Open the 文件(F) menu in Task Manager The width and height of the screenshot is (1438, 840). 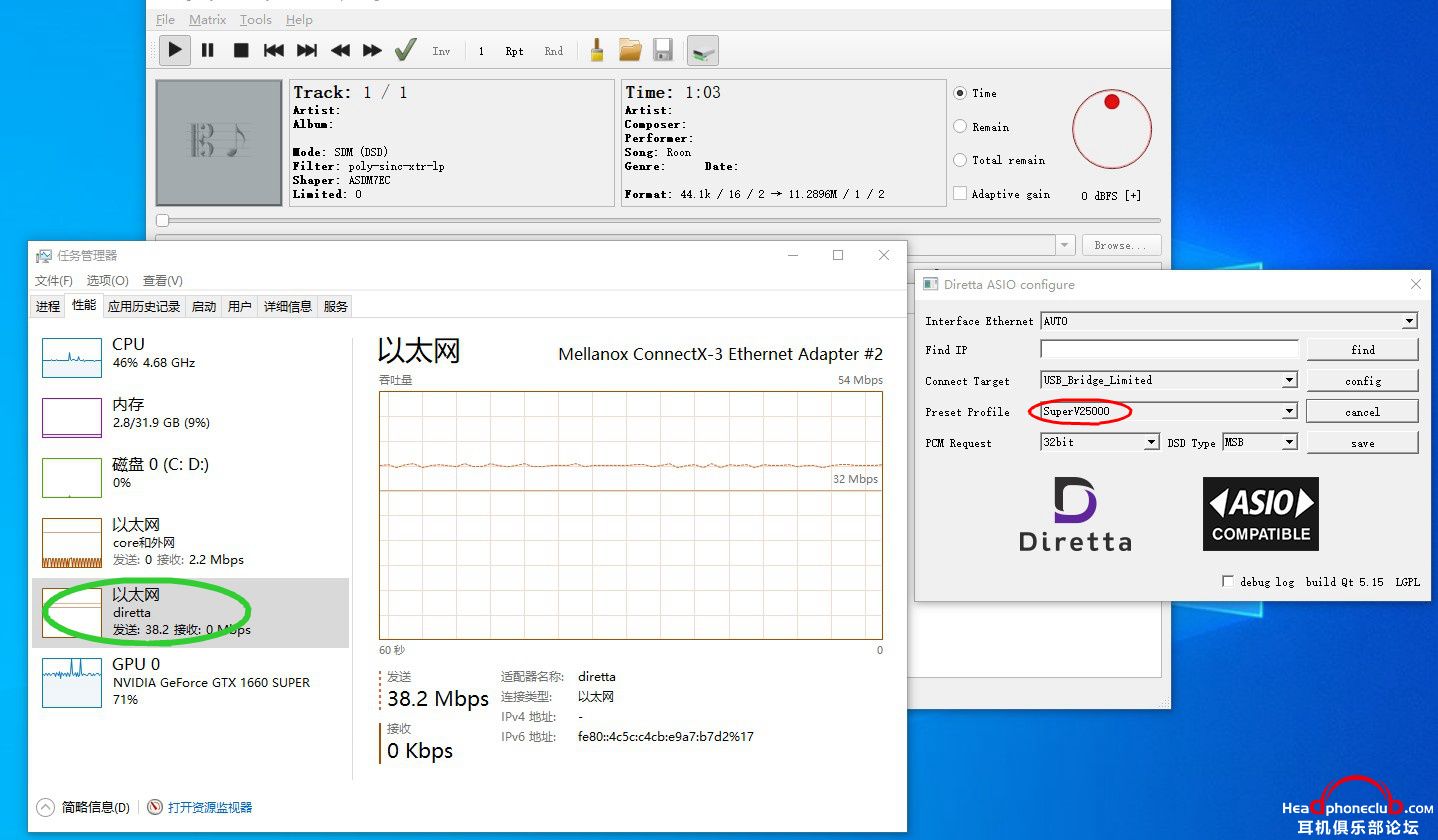54,281
